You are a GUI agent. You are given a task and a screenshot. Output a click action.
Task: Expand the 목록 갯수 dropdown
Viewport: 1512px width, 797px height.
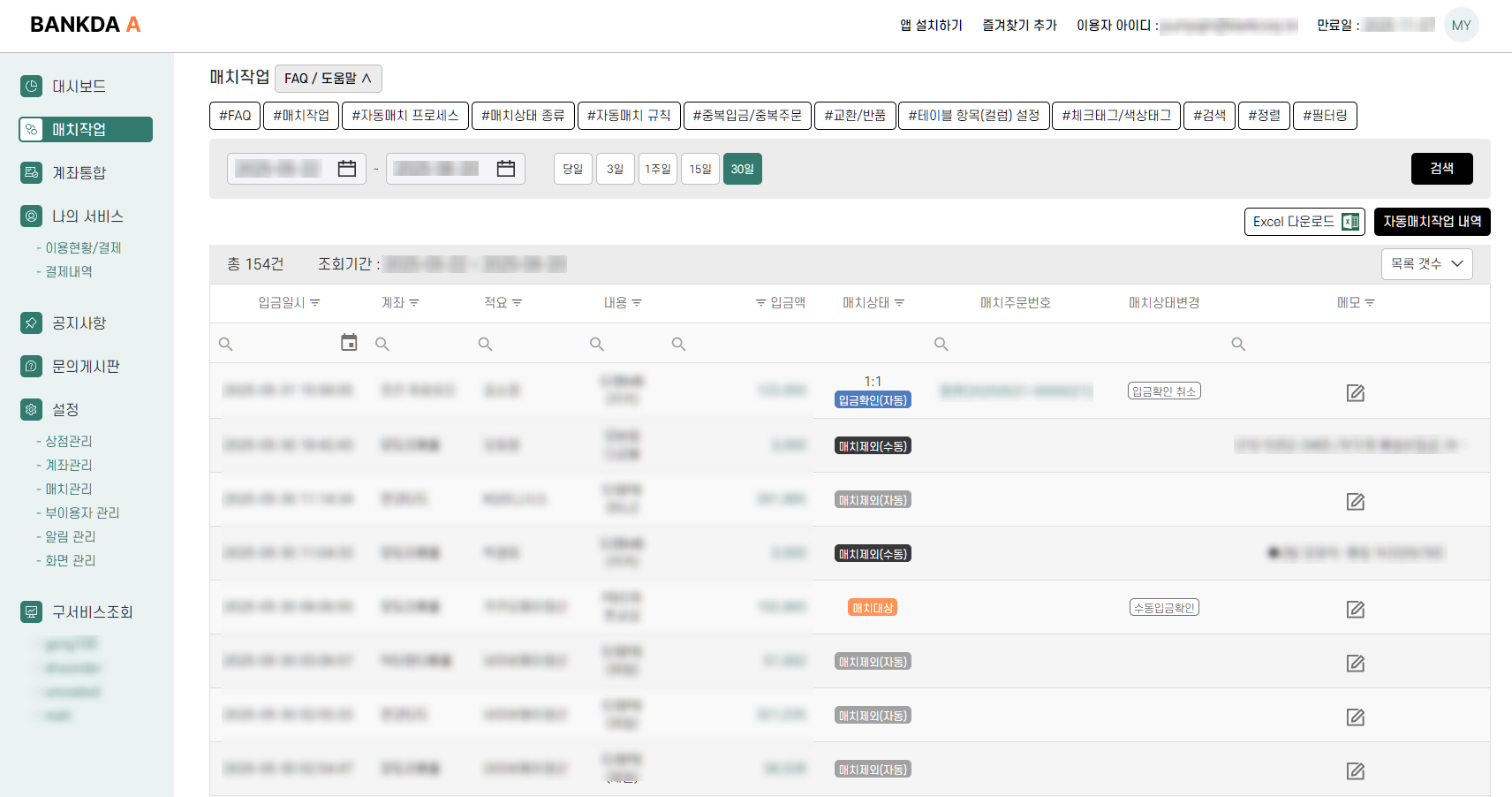1426,264
